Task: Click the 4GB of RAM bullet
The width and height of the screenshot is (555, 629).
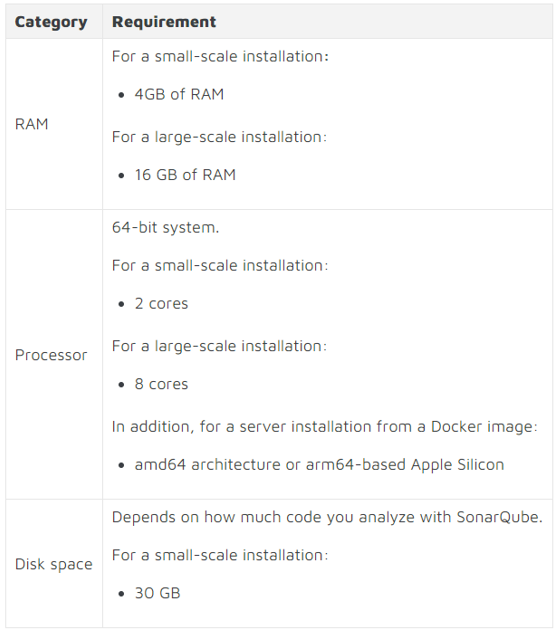Action: pyautogui.click(x=179, y=94)
